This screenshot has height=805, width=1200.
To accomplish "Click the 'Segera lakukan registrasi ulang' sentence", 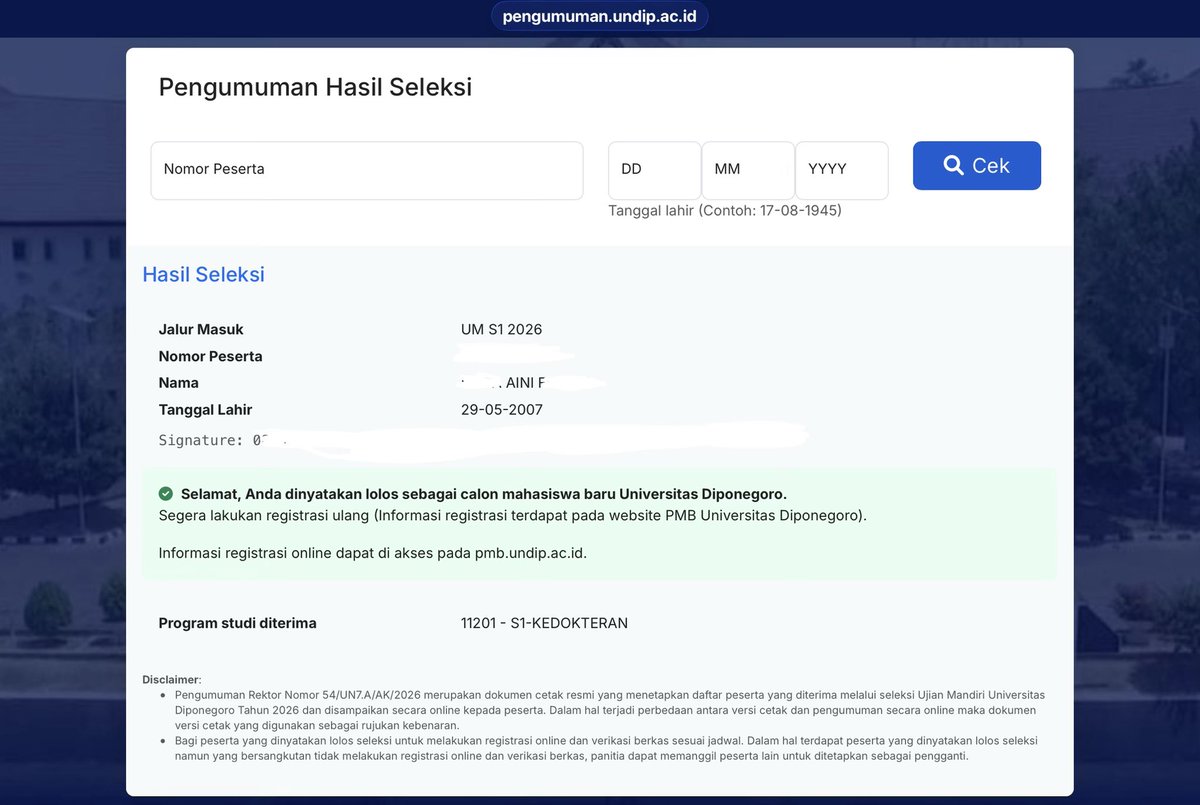I will point(513,516).
